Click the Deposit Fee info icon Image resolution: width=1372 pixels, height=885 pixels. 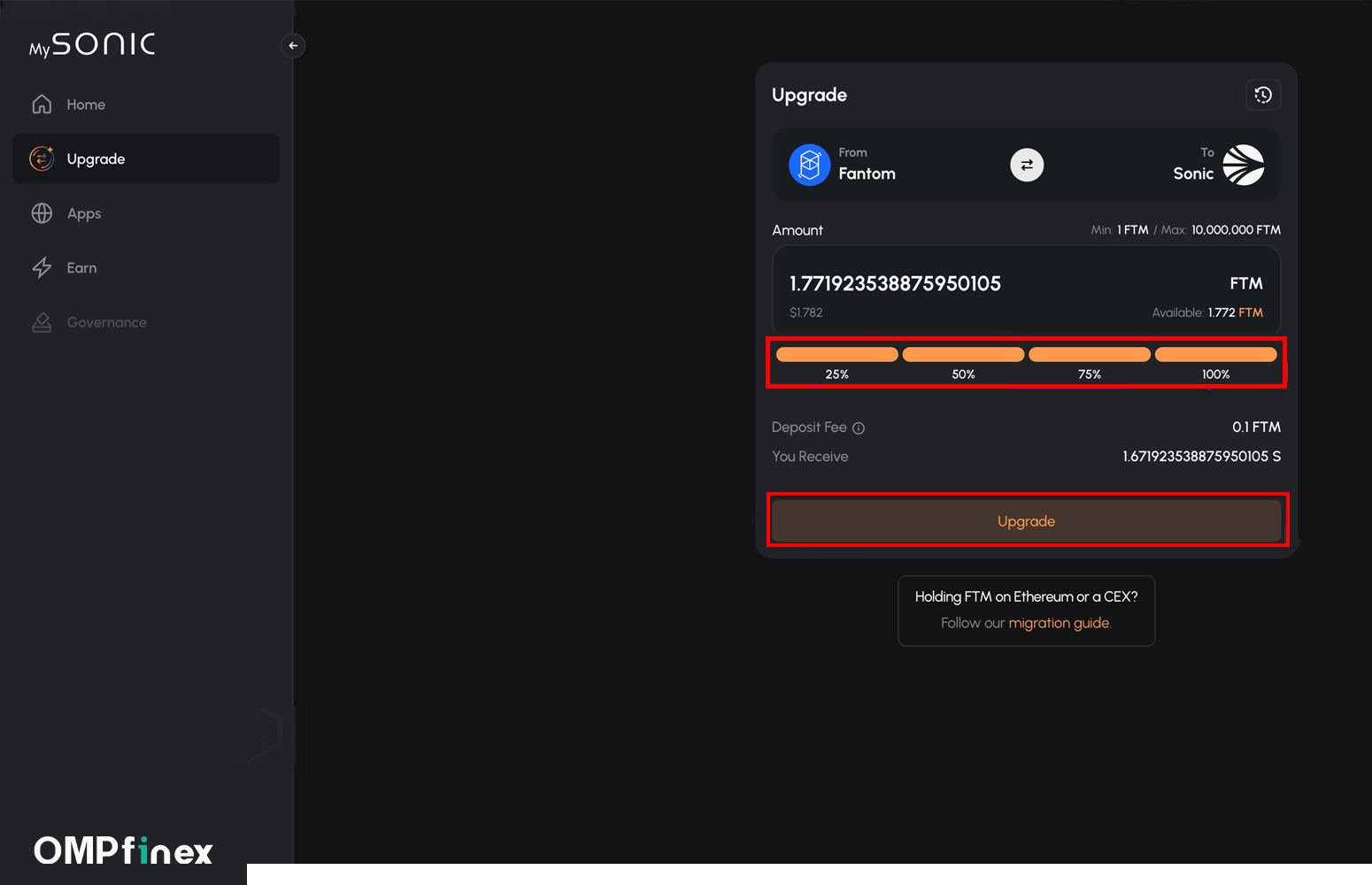[x=859, y=427]
